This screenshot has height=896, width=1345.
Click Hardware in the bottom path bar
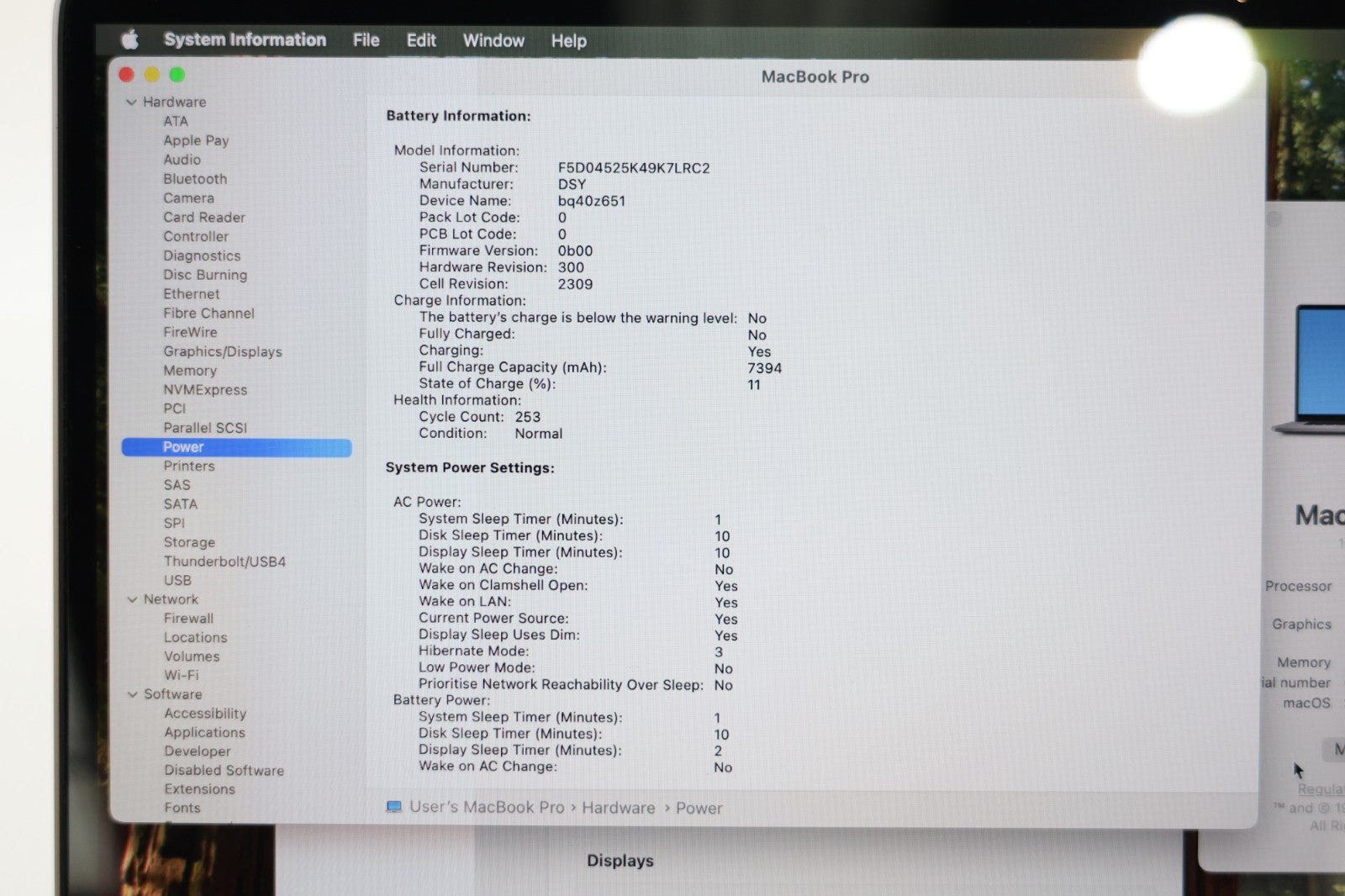coord(618,808)
